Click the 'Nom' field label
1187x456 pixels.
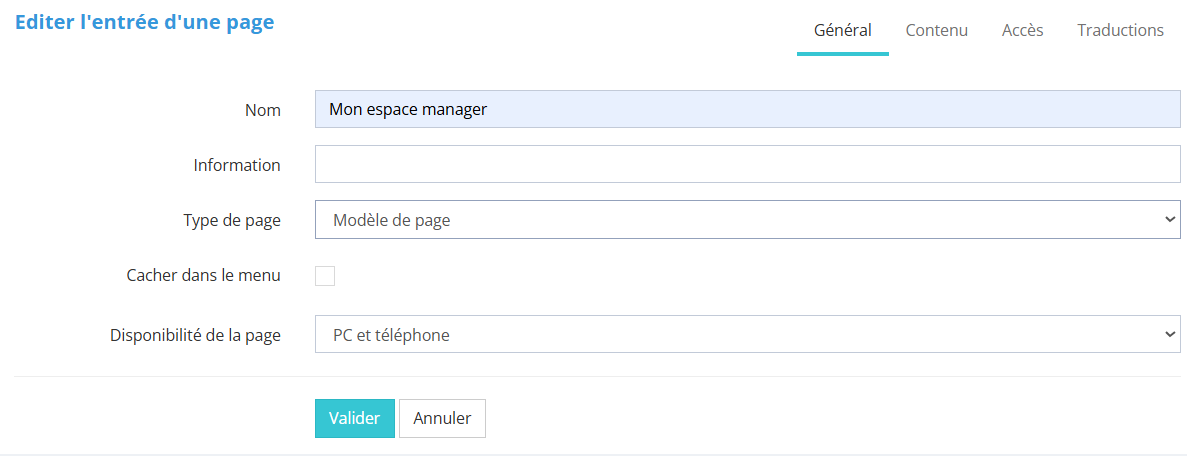pos(262,110)
